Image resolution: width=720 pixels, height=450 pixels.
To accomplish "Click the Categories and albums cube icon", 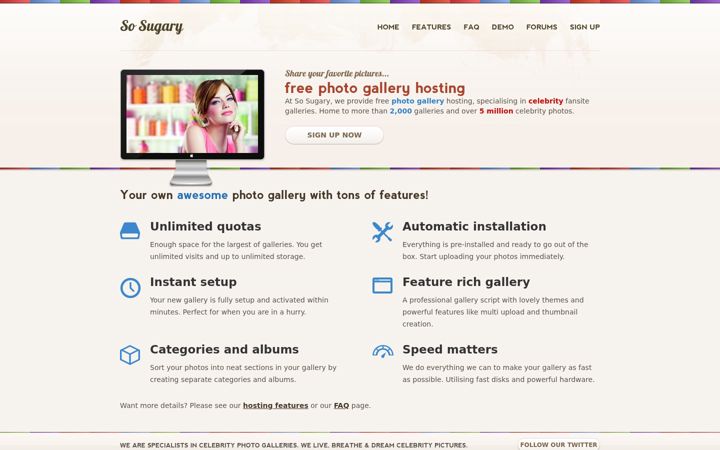I will click(130, 355).
